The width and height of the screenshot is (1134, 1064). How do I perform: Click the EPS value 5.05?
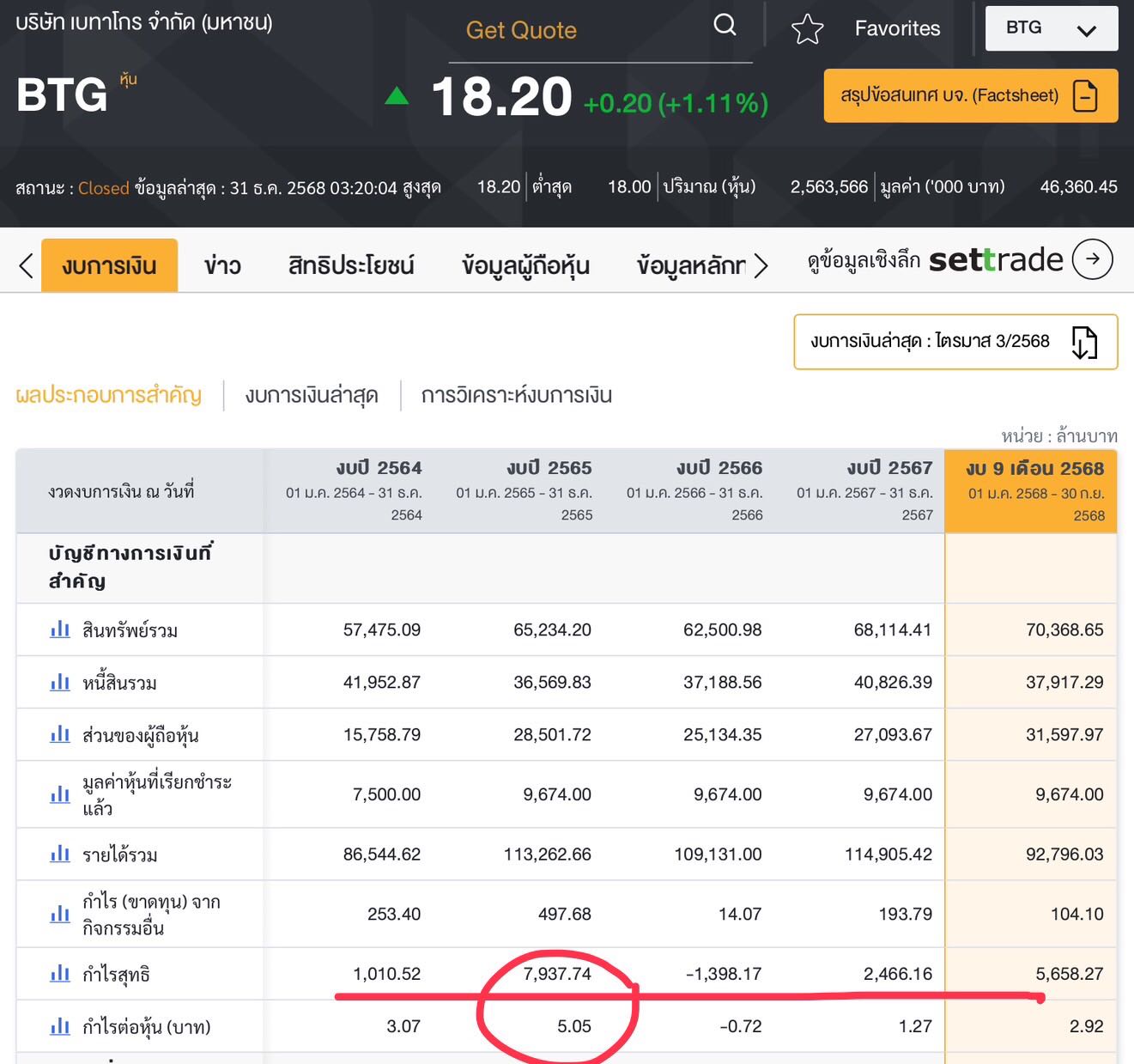coord(574,1026)
